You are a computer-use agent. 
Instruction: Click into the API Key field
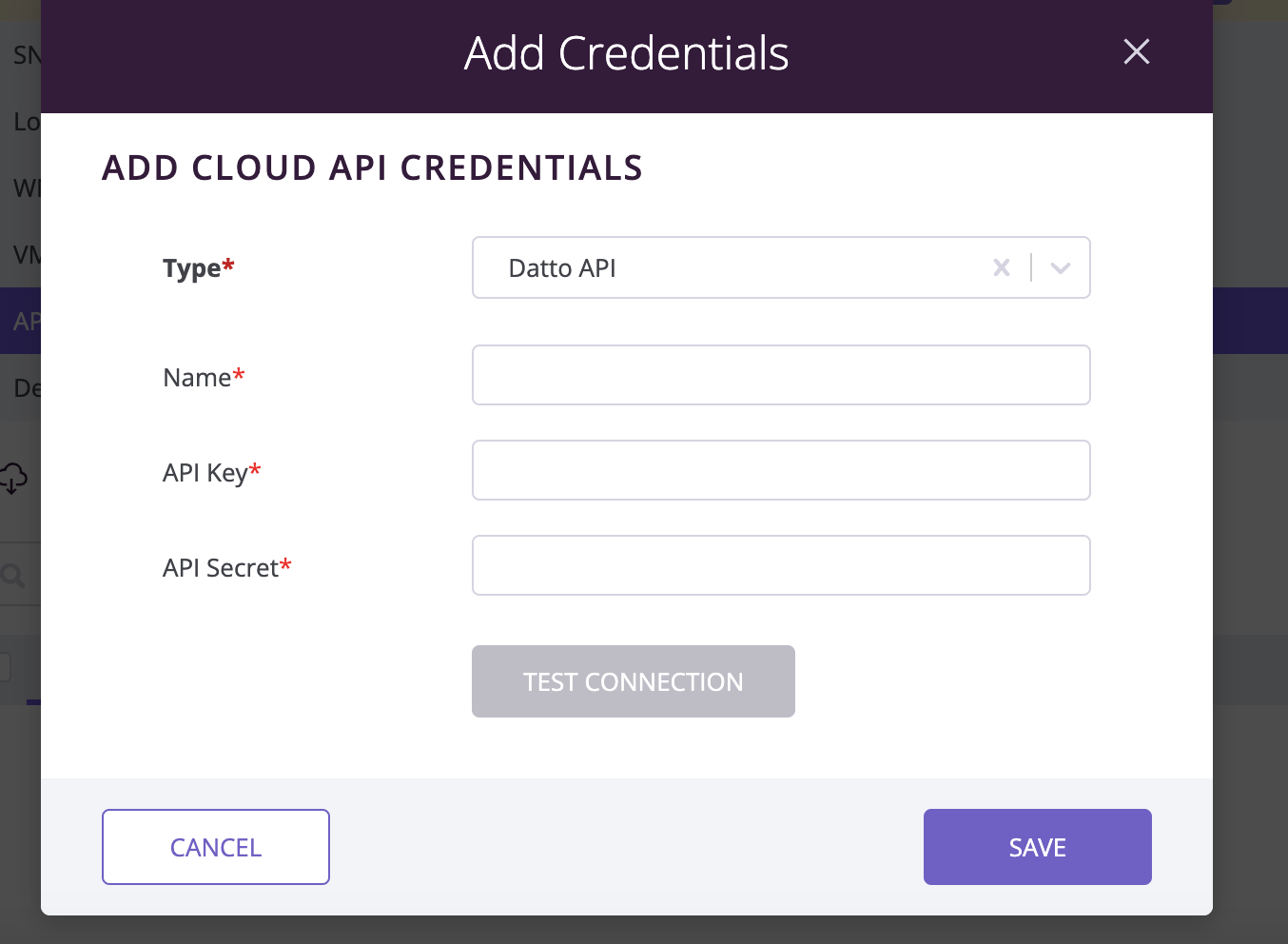pyautogui.click(x=781, y=470)
